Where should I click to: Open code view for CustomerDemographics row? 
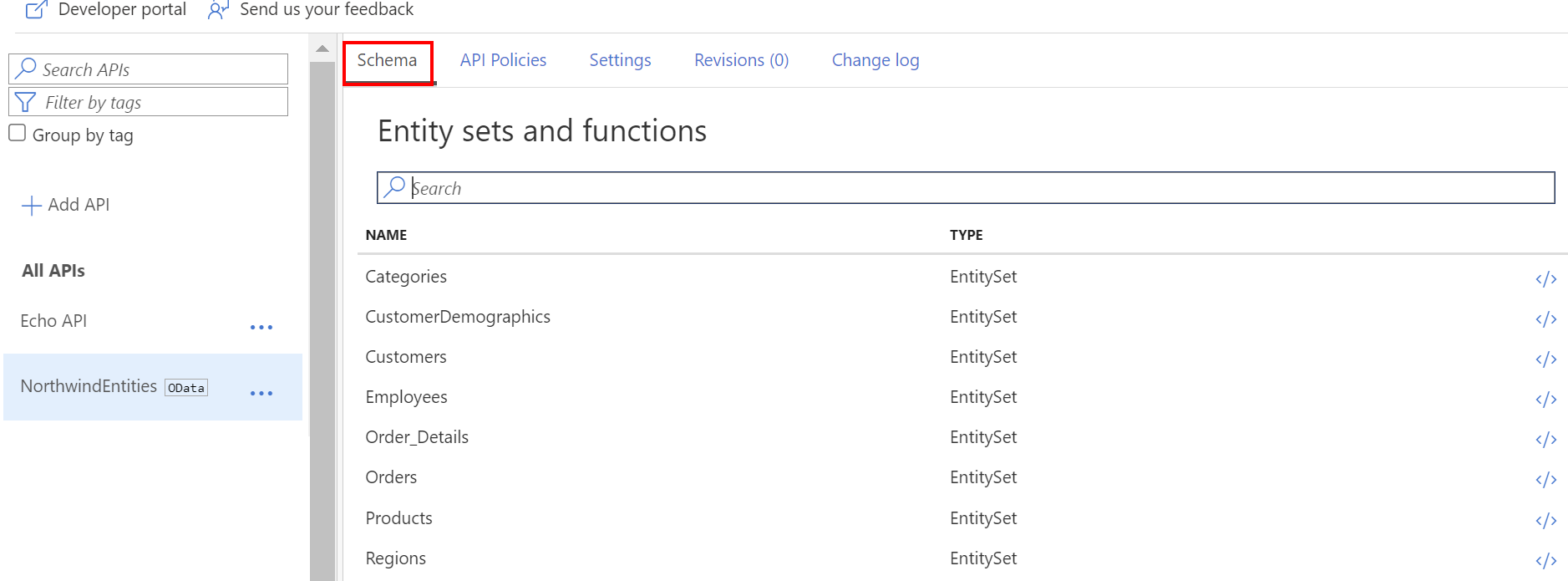click(x=1545, y=319)
